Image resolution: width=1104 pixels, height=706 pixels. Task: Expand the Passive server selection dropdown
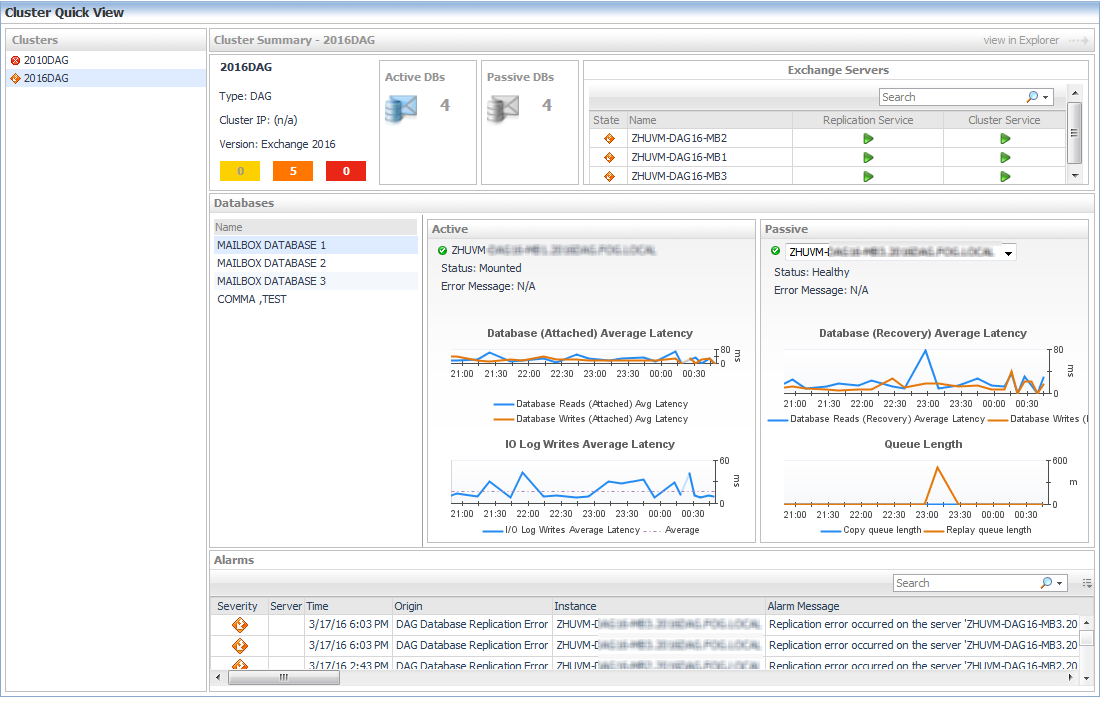pos(1008,253)
